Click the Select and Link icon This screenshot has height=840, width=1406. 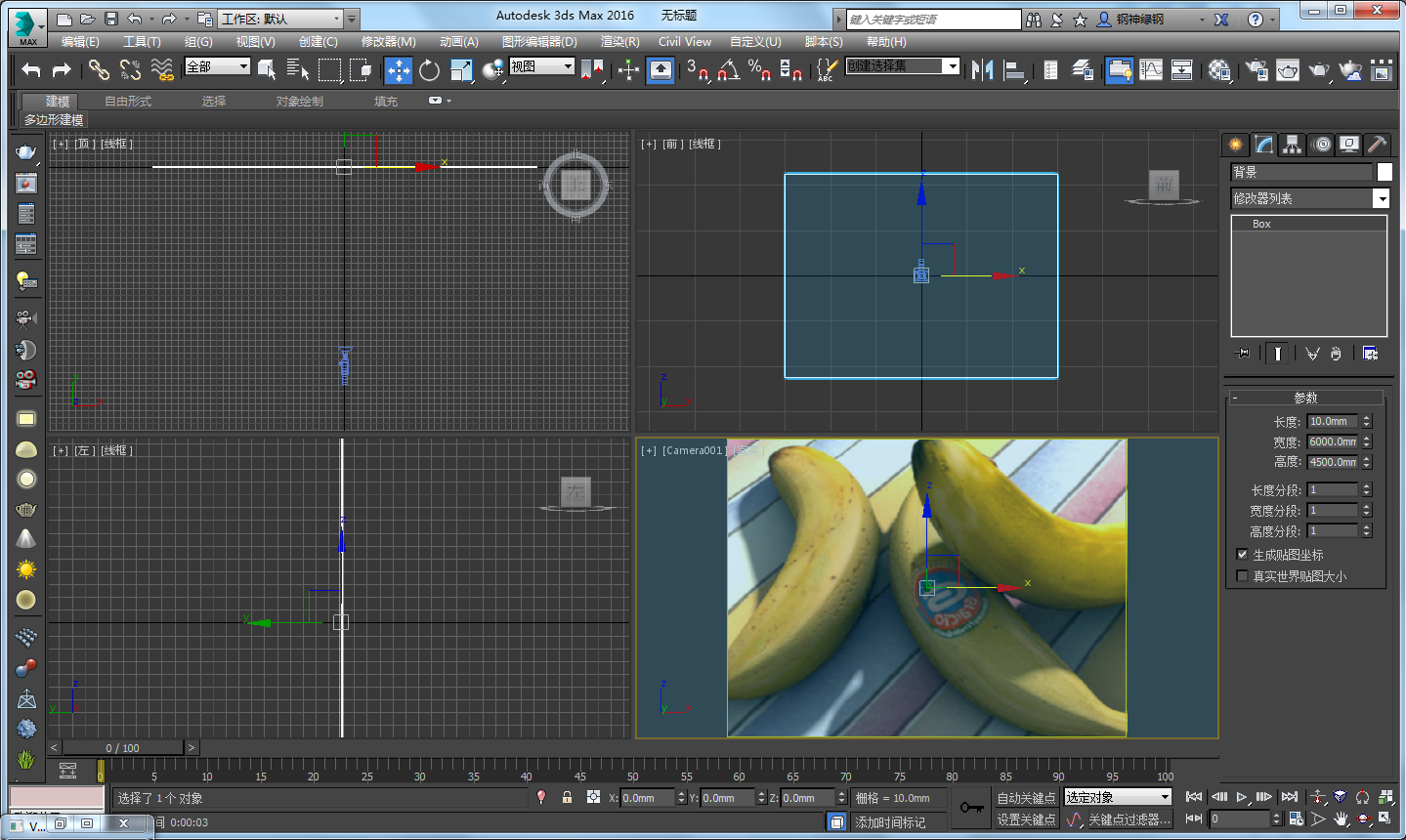coord(98,69)
